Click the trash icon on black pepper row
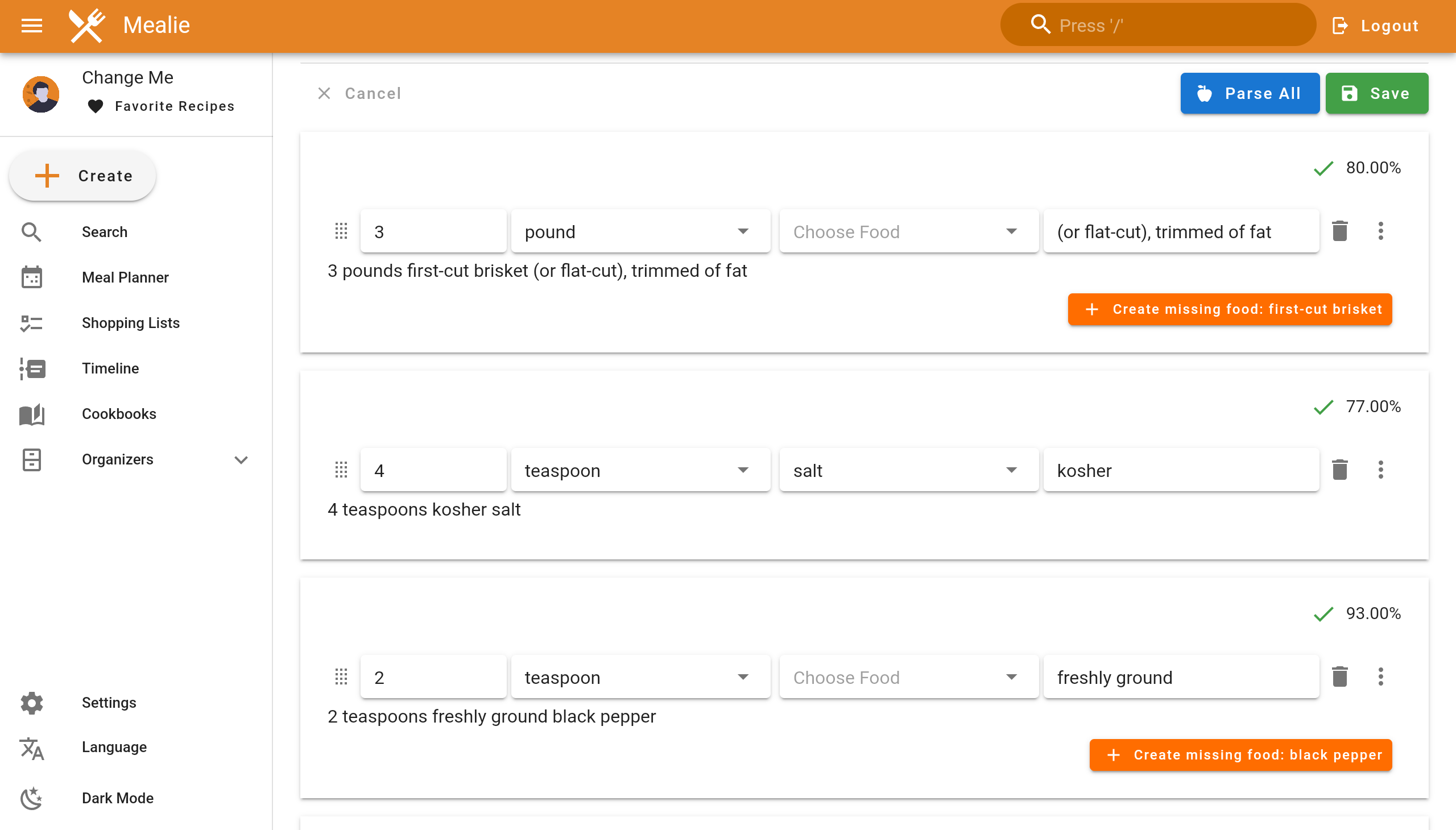 tap(1339, 677)
